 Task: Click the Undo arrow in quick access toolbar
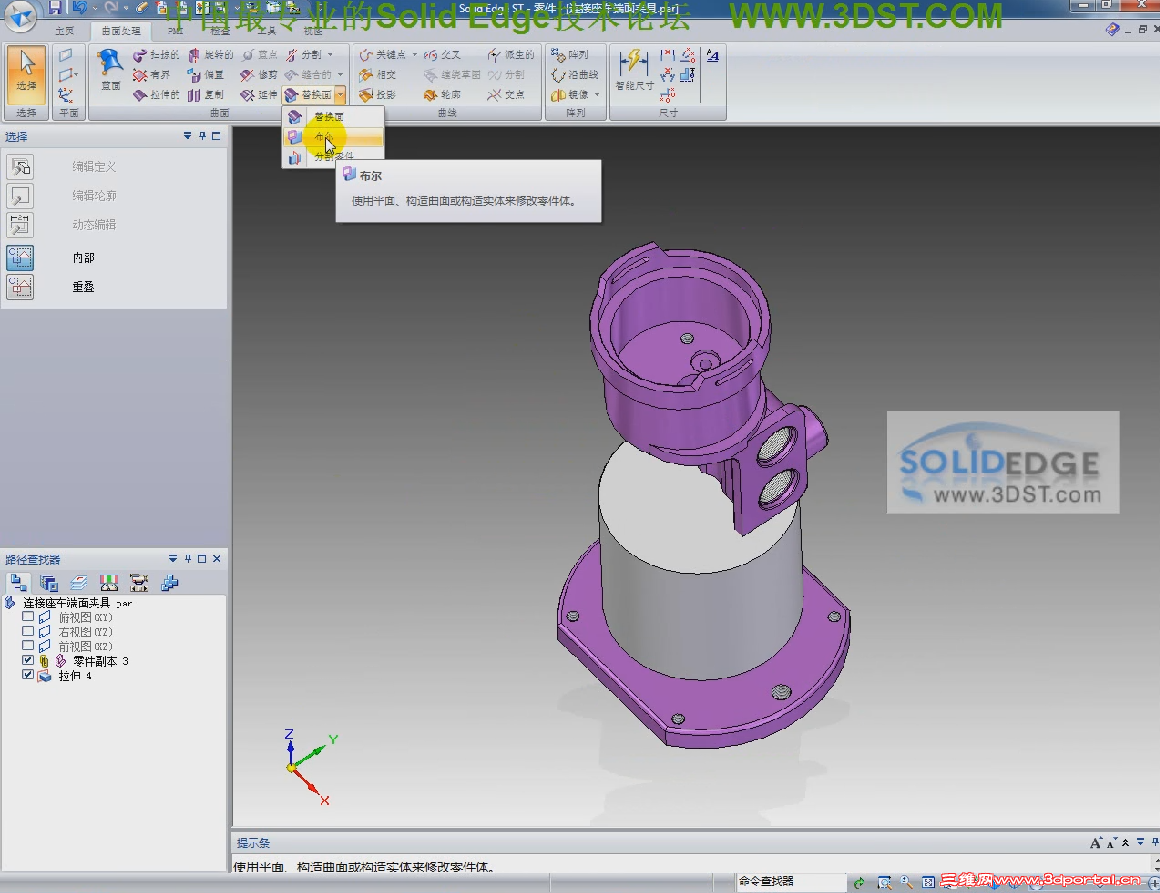point(79,8)
